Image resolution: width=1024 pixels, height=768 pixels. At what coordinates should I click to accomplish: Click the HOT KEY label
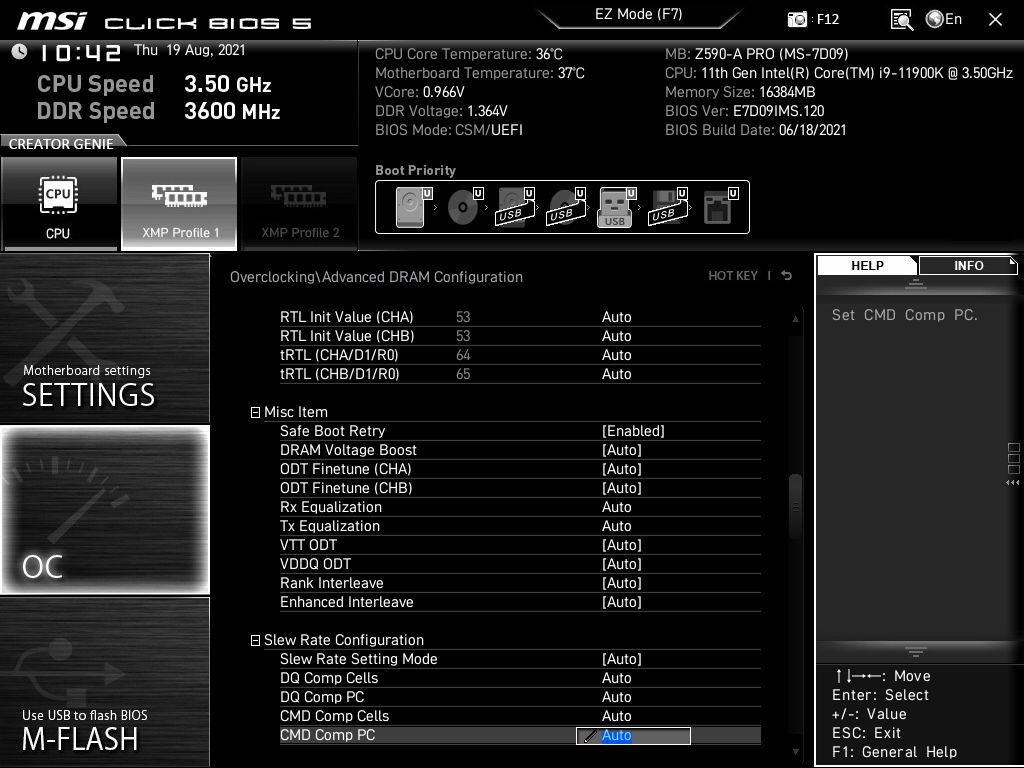pyautogui.click(x=733, y=276)
